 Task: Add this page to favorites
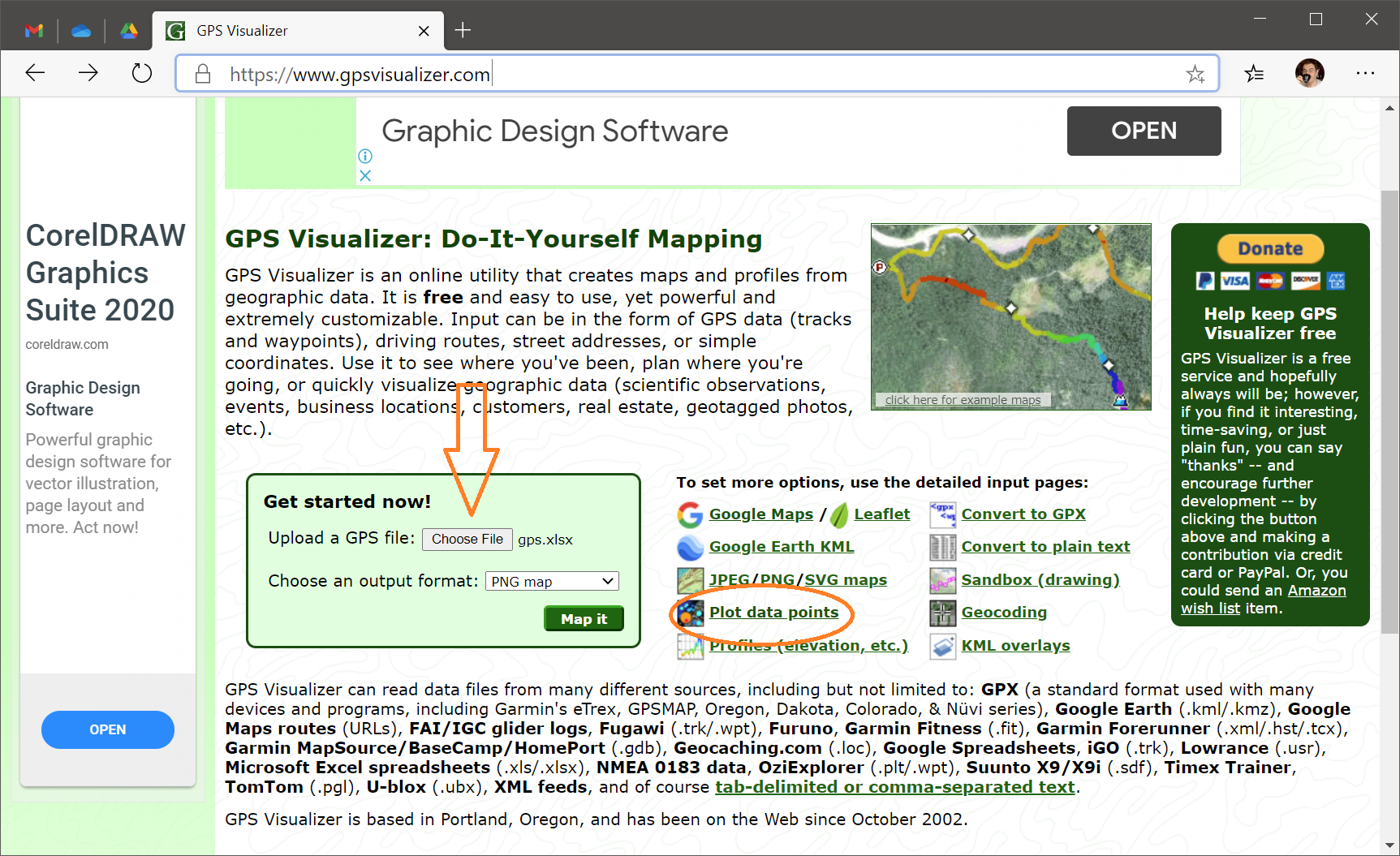pyautogui.click(x=1195, y=75)
